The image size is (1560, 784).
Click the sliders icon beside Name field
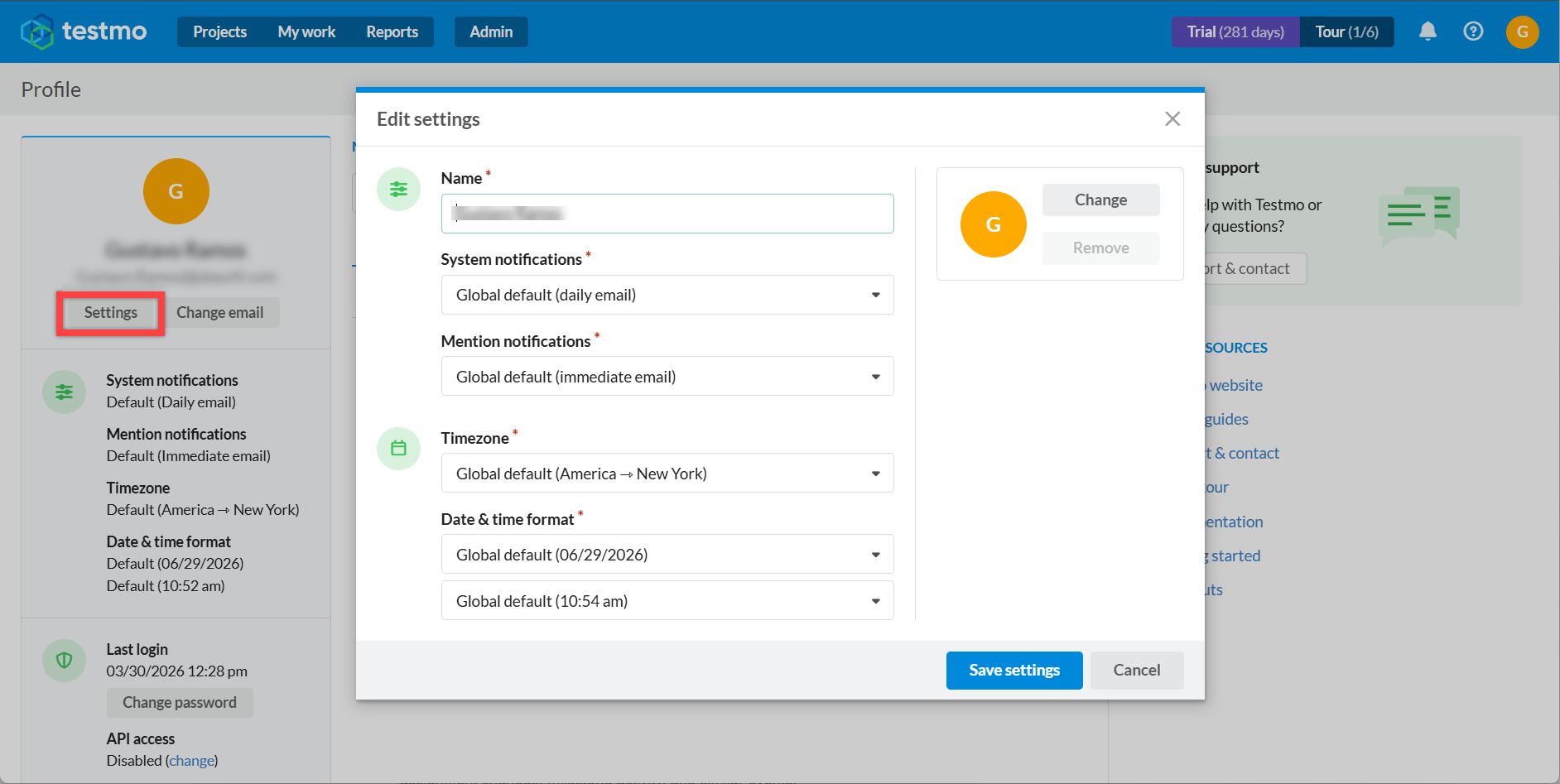click(398, 189)
